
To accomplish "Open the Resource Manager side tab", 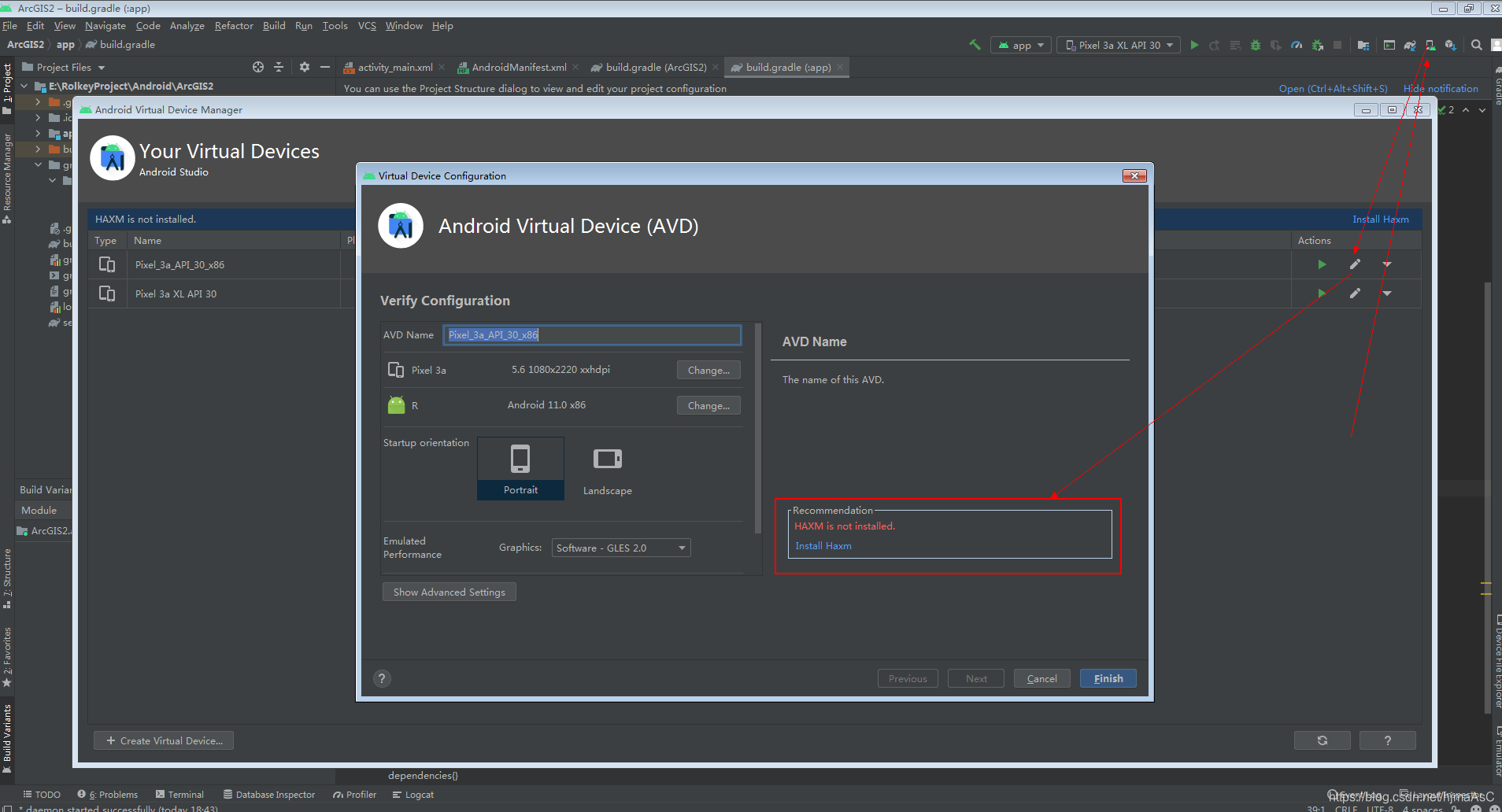I will 7,178.
